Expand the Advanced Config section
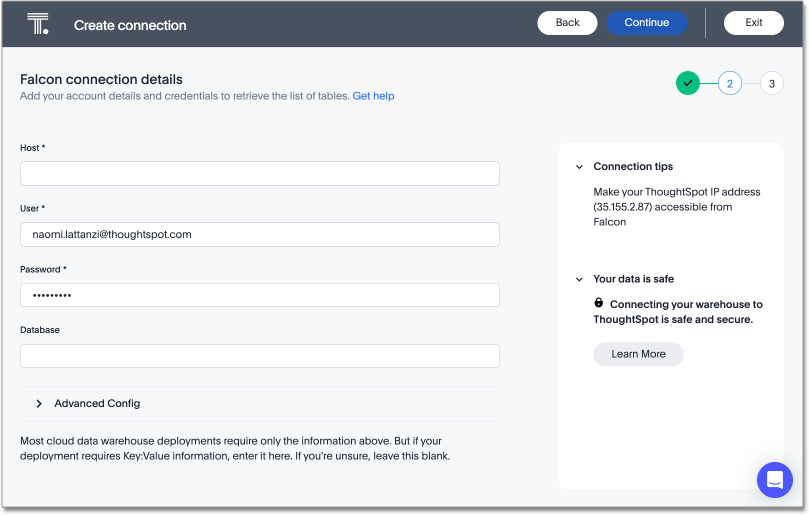 click(39, 404)
